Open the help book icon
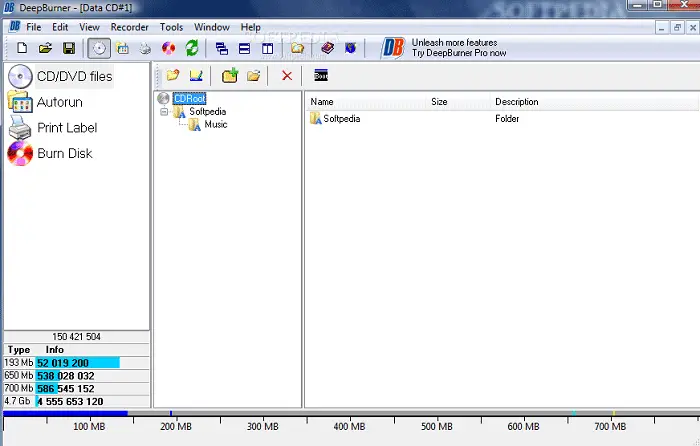The image size is (700, 446). point(327,48)
